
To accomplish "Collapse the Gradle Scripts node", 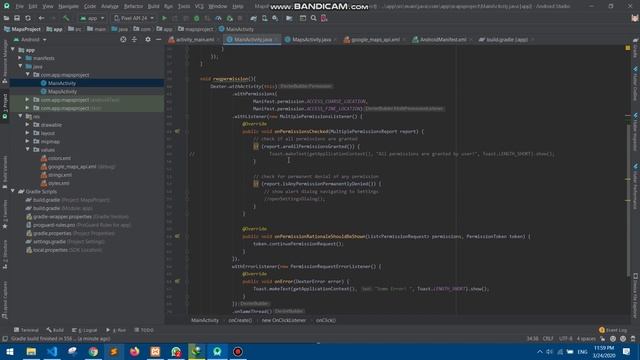I will (x=13, y=191).
